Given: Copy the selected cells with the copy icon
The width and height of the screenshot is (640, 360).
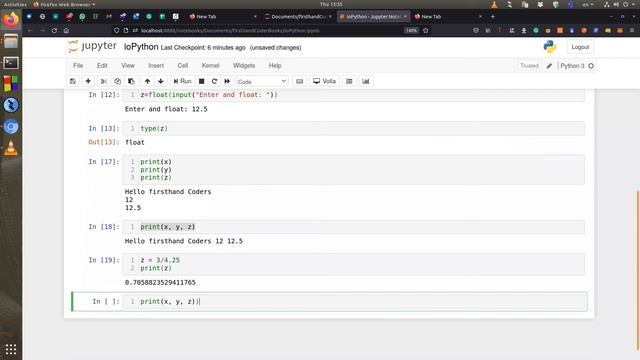Looking at the screenshot, I should tap(118, 81).
